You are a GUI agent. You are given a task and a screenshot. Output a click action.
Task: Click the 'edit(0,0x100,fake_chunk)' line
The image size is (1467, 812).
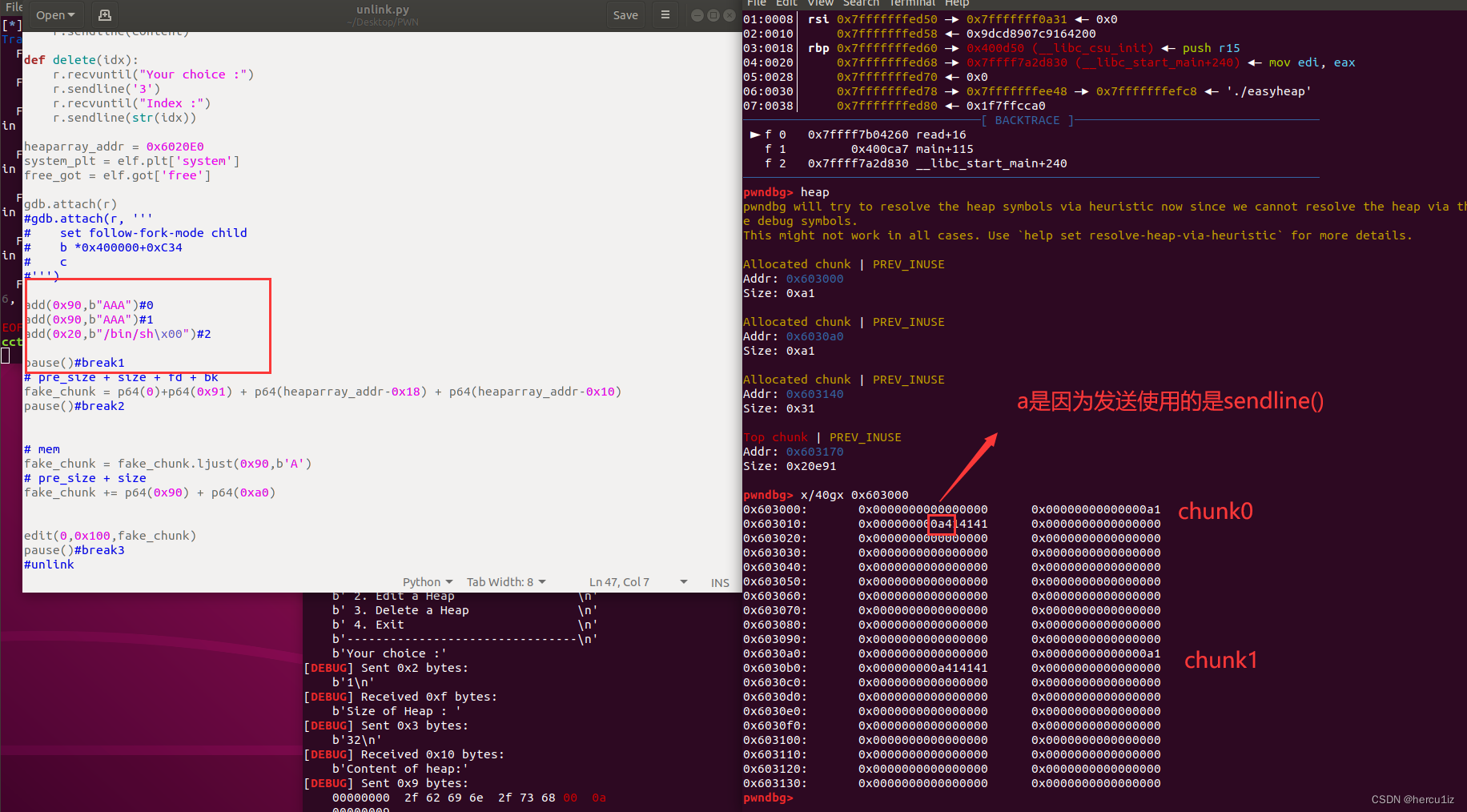110,536
